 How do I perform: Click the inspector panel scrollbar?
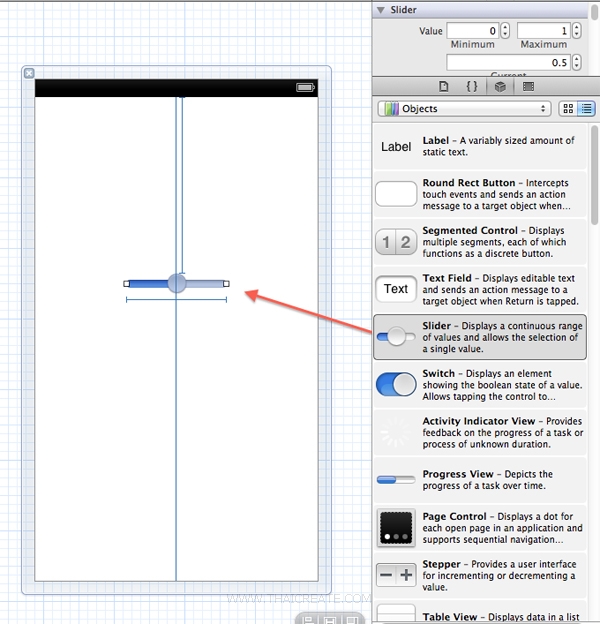(594, 11)
